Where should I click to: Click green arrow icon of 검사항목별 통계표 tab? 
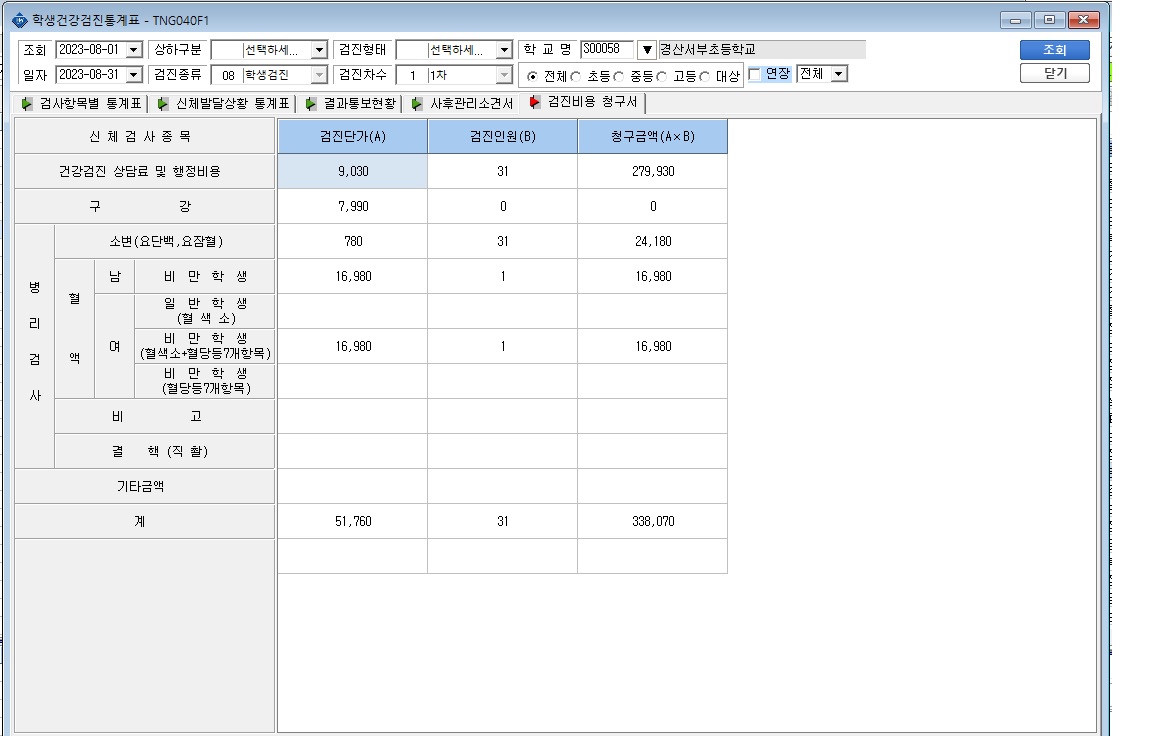click(27, 104)
